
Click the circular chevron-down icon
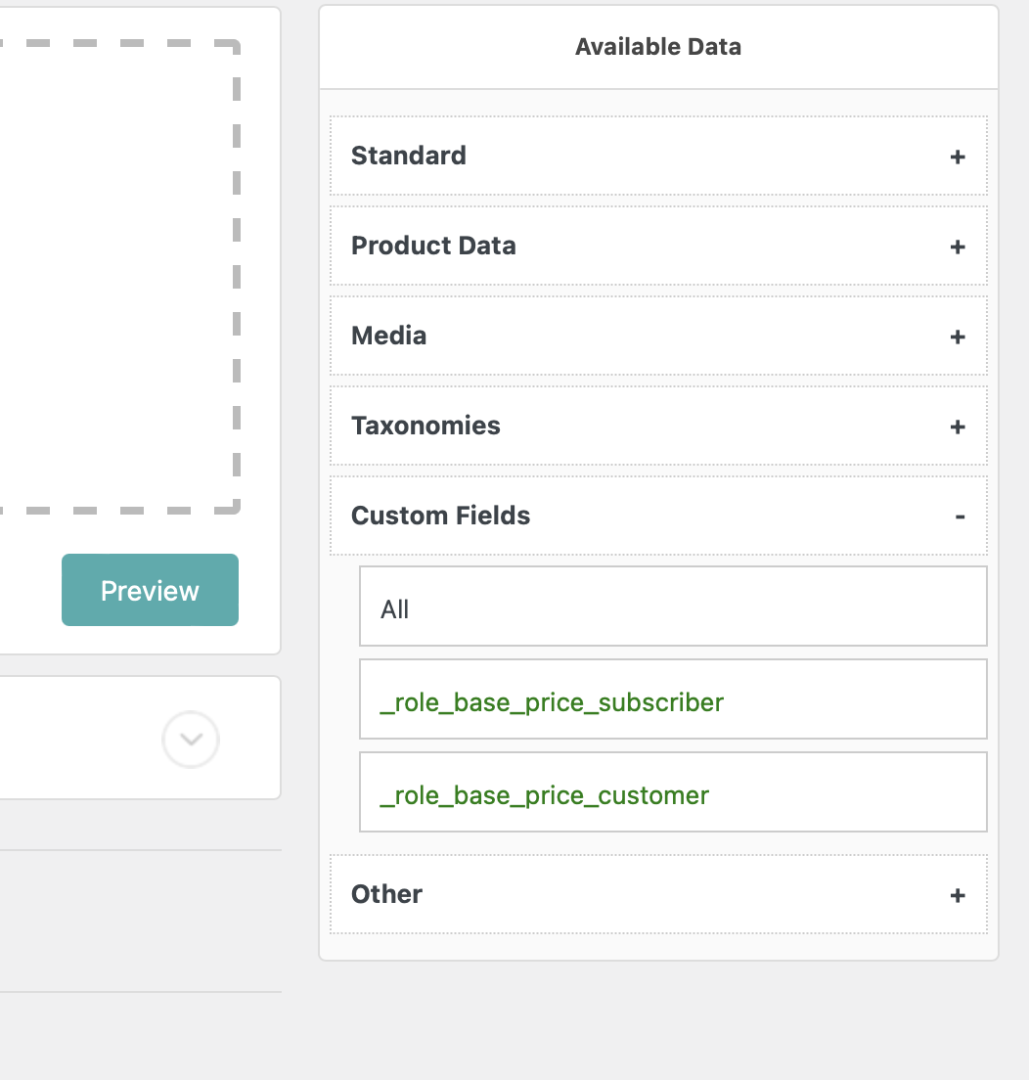point(191,739)
